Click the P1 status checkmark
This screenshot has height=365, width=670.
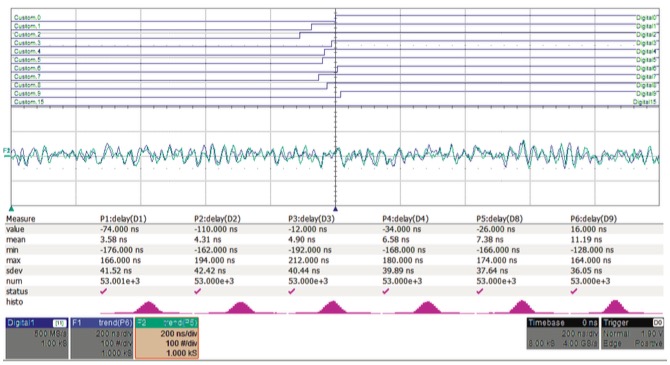click(103, 291)
